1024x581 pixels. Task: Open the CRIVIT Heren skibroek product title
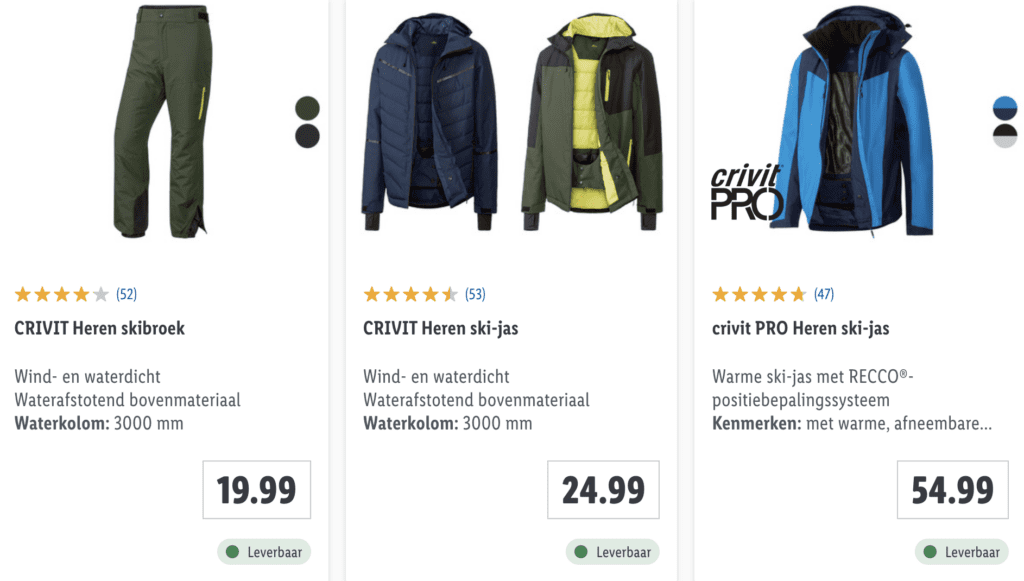point(100,328)
